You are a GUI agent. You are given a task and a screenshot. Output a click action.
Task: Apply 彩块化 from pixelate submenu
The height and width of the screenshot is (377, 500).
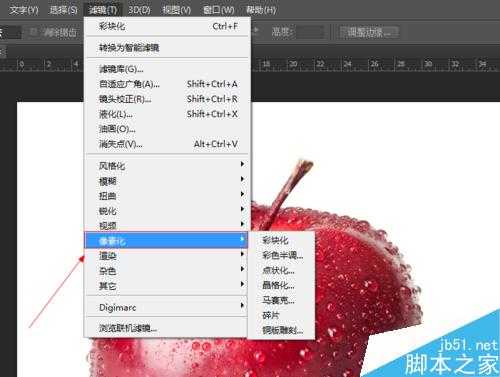[281, 240]
